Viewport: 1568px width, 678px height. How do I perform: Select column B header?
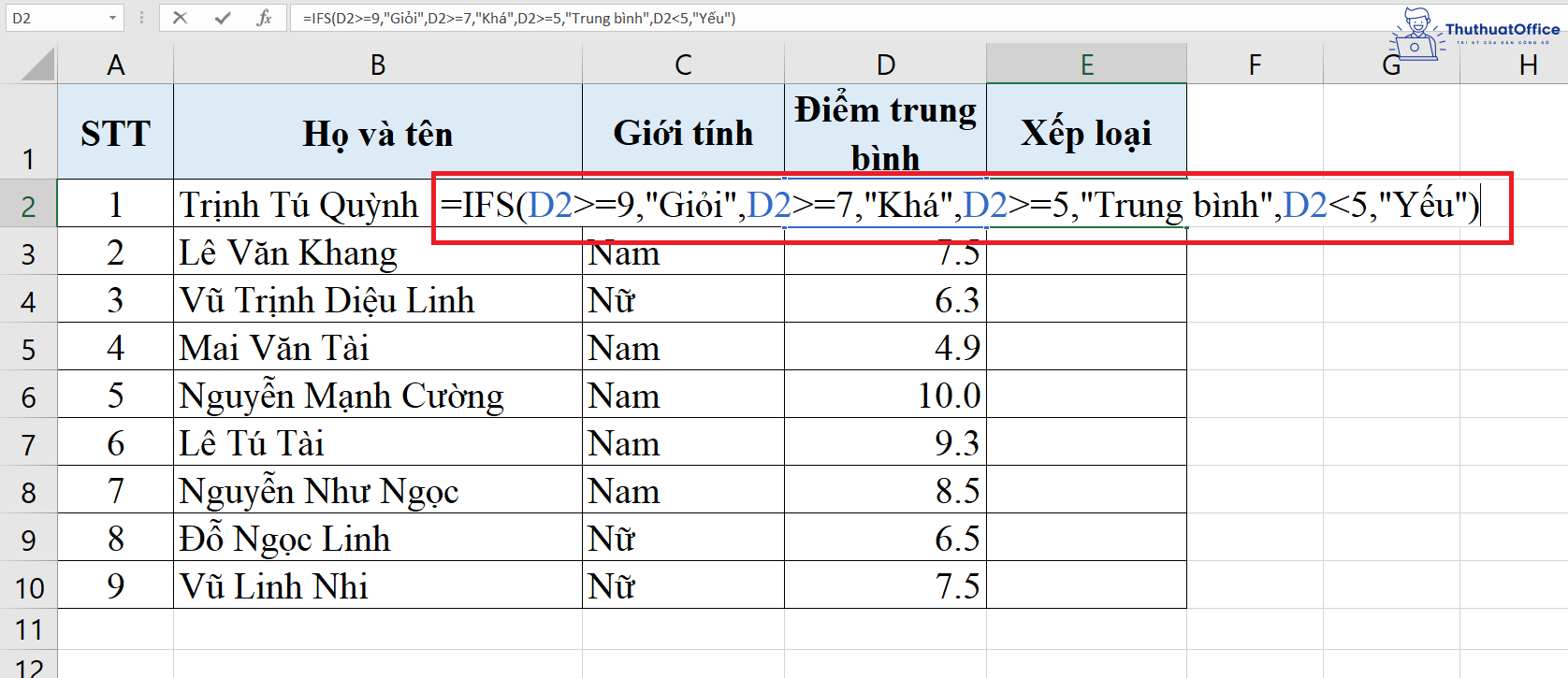click(x=378, y=65)
